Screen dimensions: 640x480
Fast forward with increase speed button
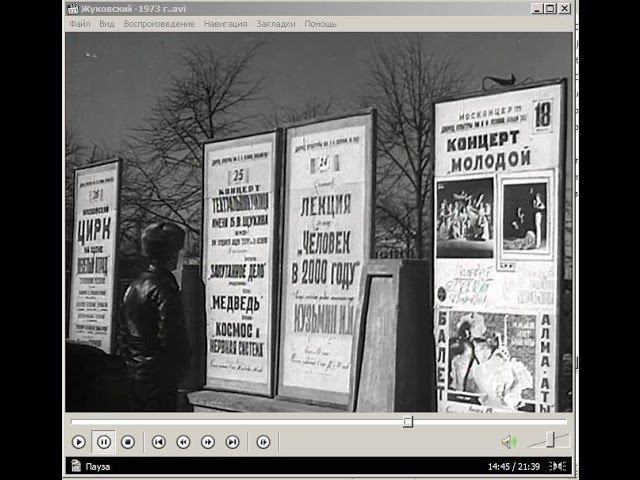pyautogui.click(x=208, y=442)
